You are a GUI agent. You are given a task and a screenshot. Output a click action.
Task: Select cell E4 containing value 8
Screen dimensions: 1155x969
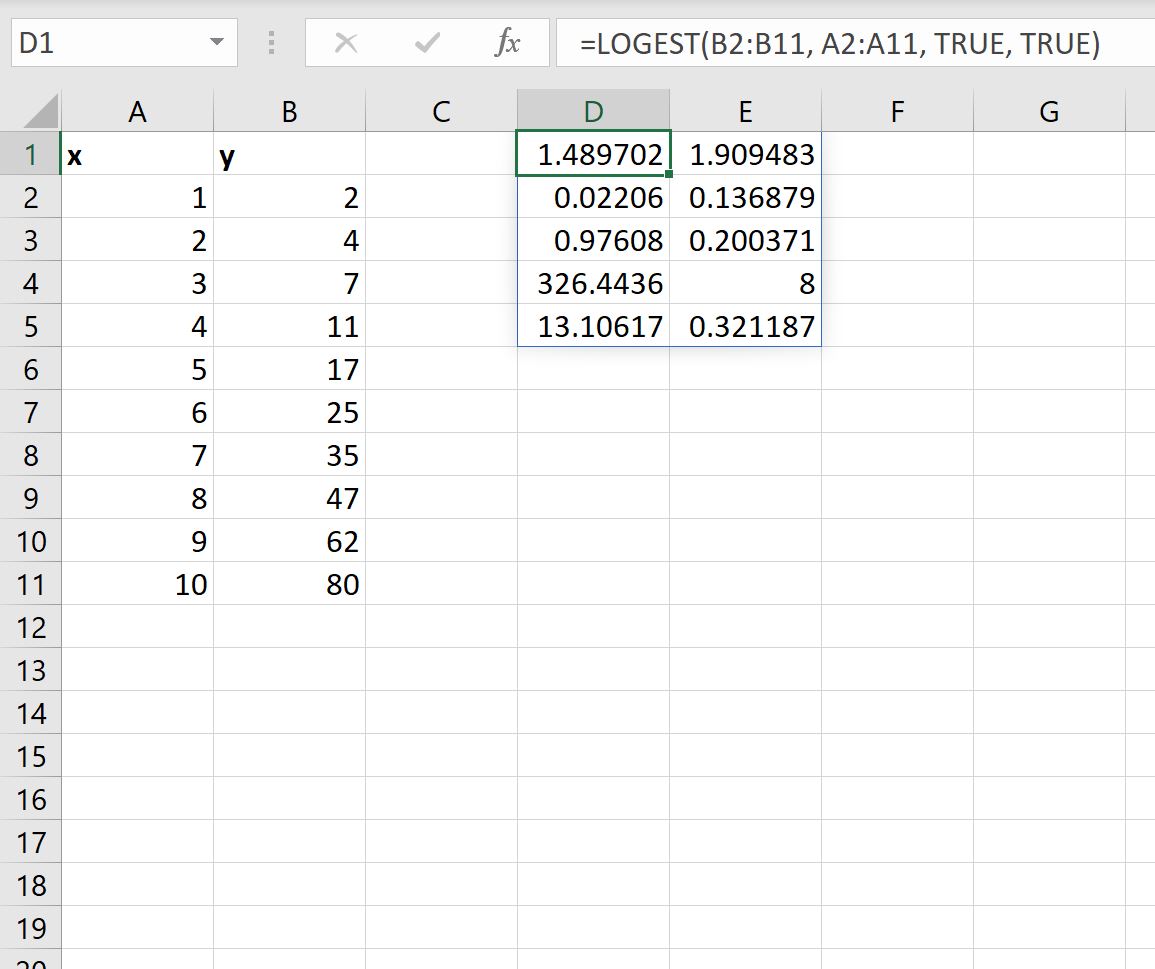(x=745, y=283)
